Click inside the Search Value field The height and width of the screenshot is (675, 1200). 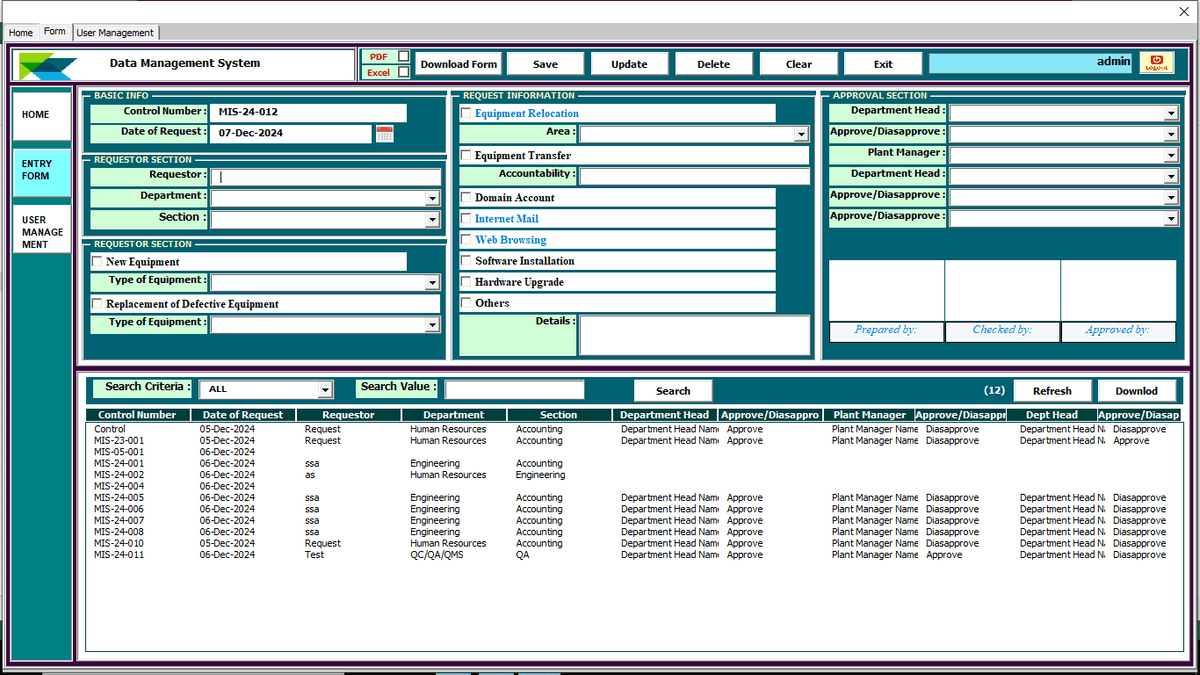[x=513, y=389]
